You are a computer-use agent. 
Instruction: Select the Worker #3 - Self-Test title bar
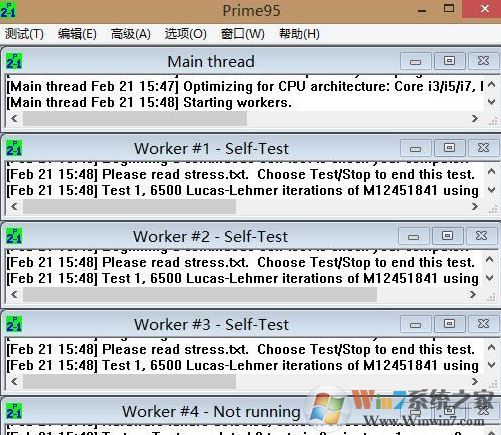pyautogui.click(x=211, y=324)
